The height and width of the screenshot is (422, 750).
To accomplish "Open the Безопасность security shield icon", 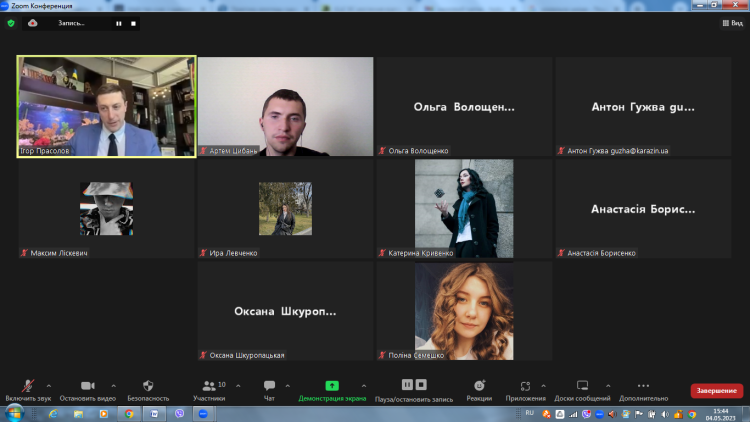I will tap(148, 386).
